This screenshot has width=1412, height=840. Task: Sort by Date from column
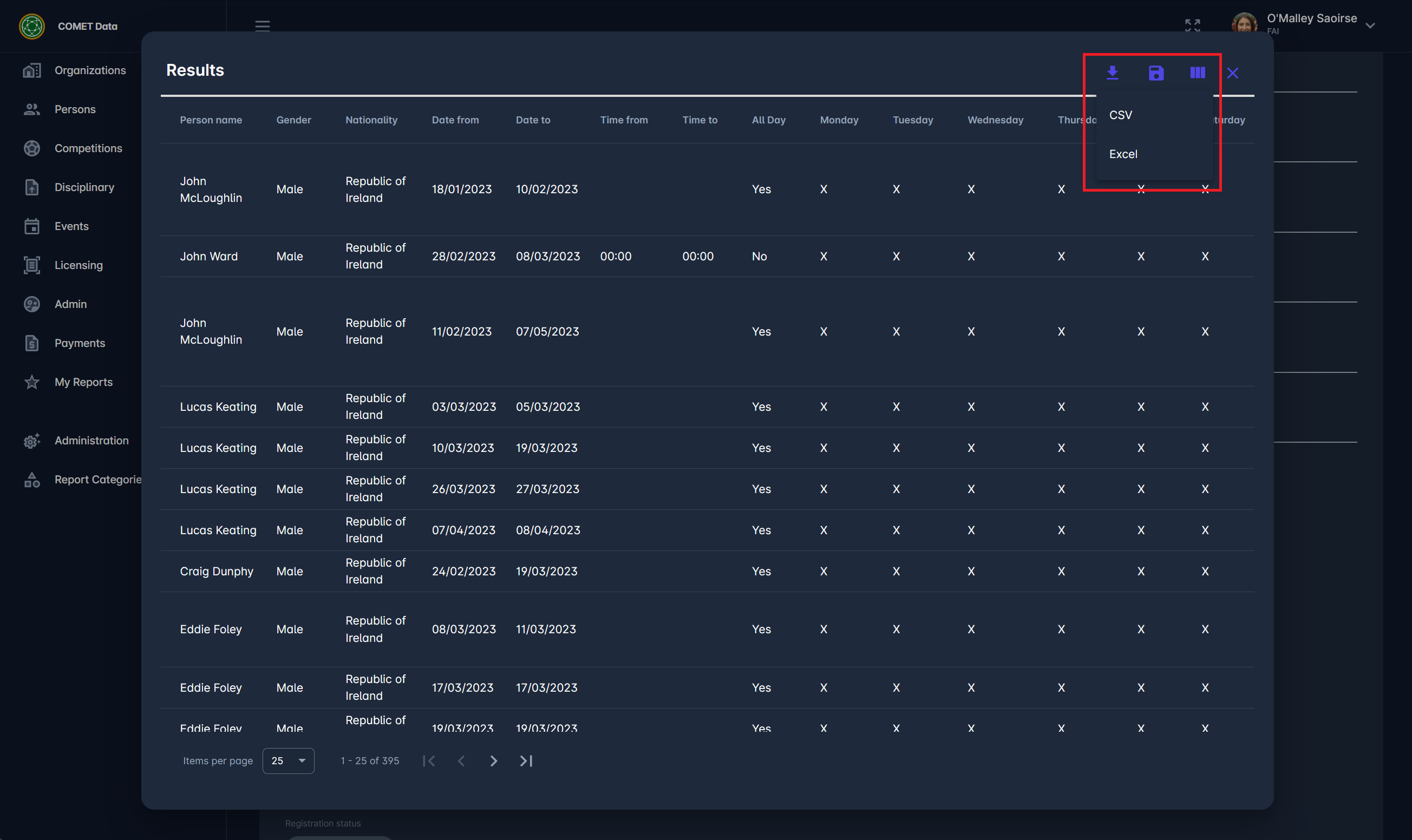coord(455,120)
